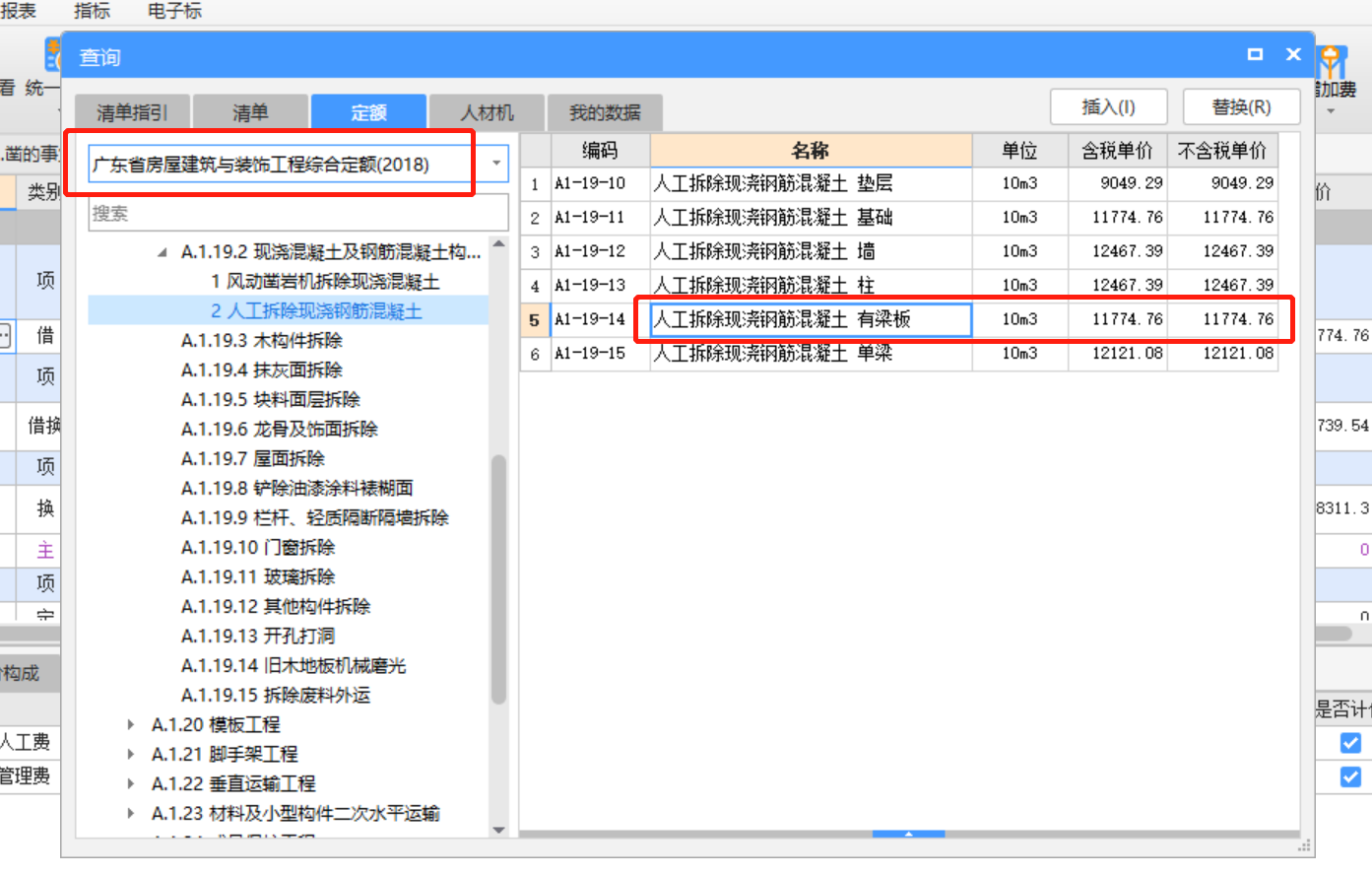
Task: Select row A1-19-10 垫层
Action: pos(899,183)
